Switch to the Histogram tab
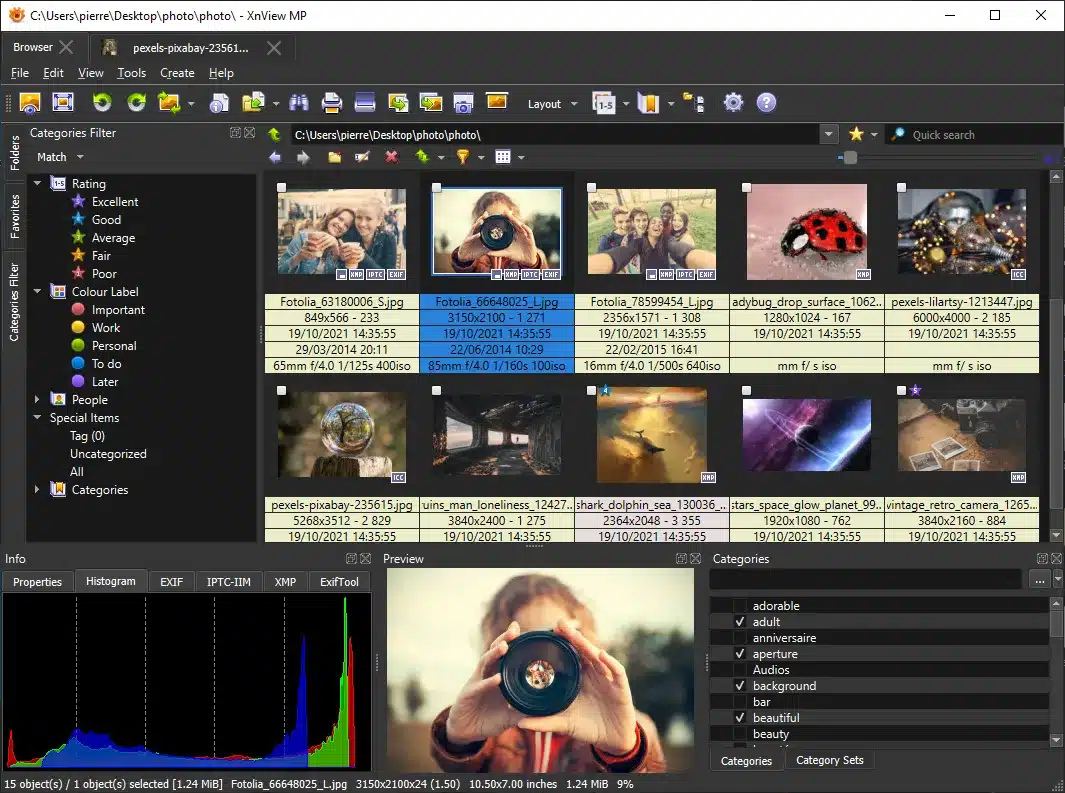 [x=110, y=581]
